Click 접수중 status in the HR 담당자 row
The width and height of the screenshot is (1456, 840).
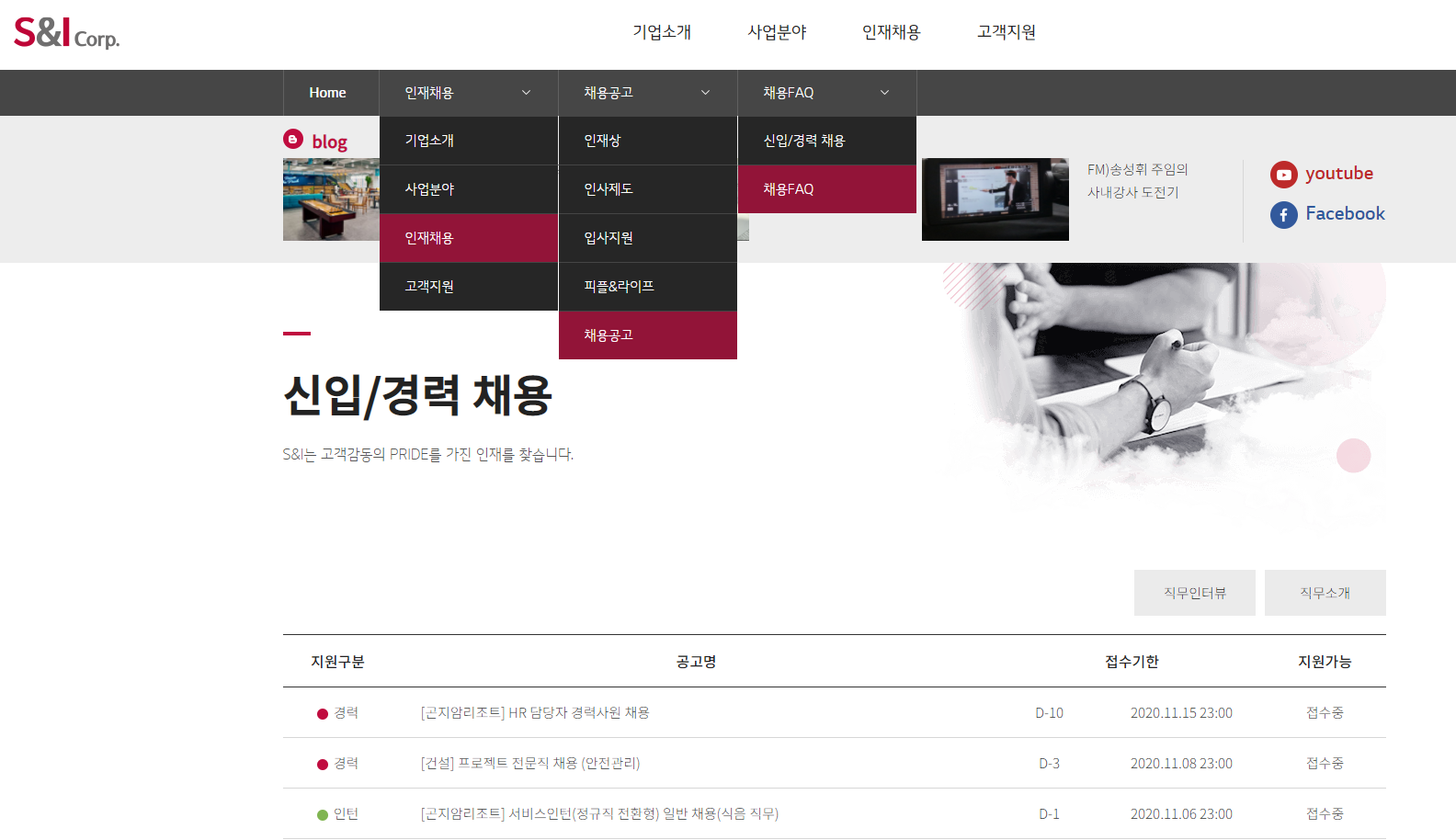tap(1325, 713)
